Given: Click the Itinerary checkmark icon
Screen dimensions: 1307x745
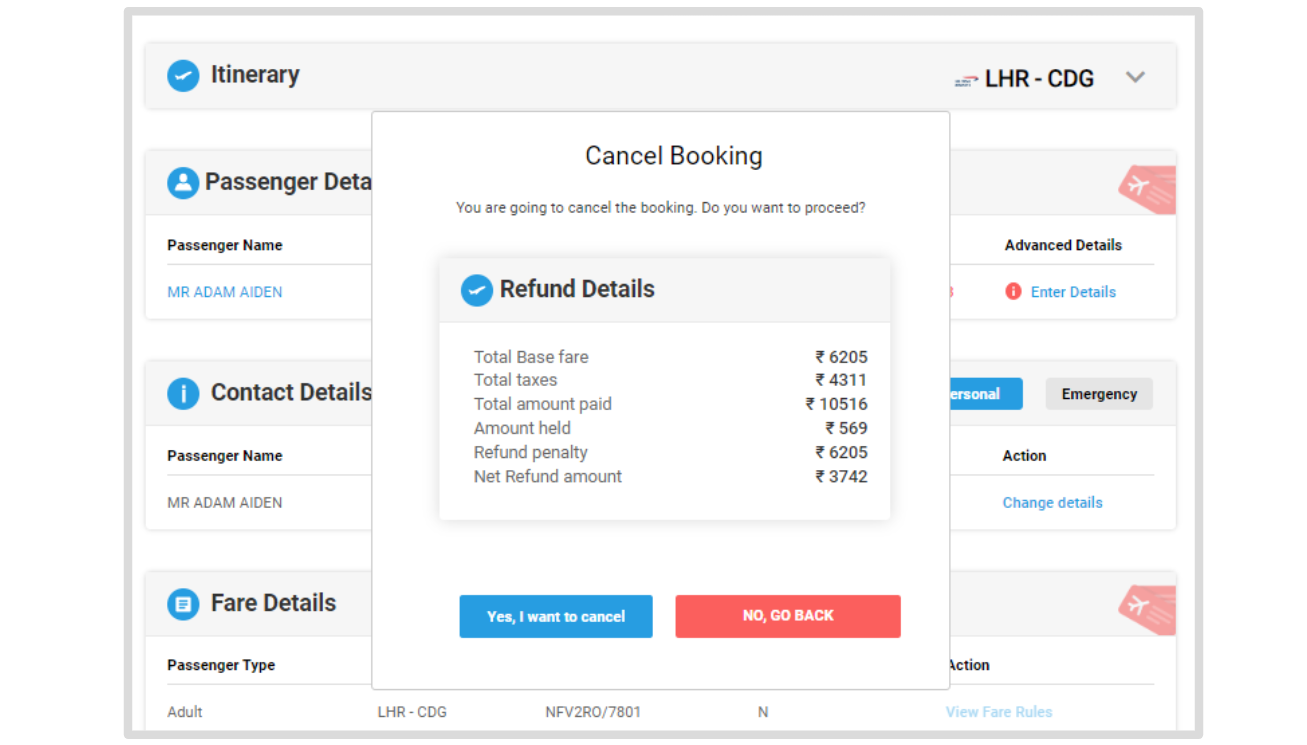Looking at the screenshot, I should point(183,75).
